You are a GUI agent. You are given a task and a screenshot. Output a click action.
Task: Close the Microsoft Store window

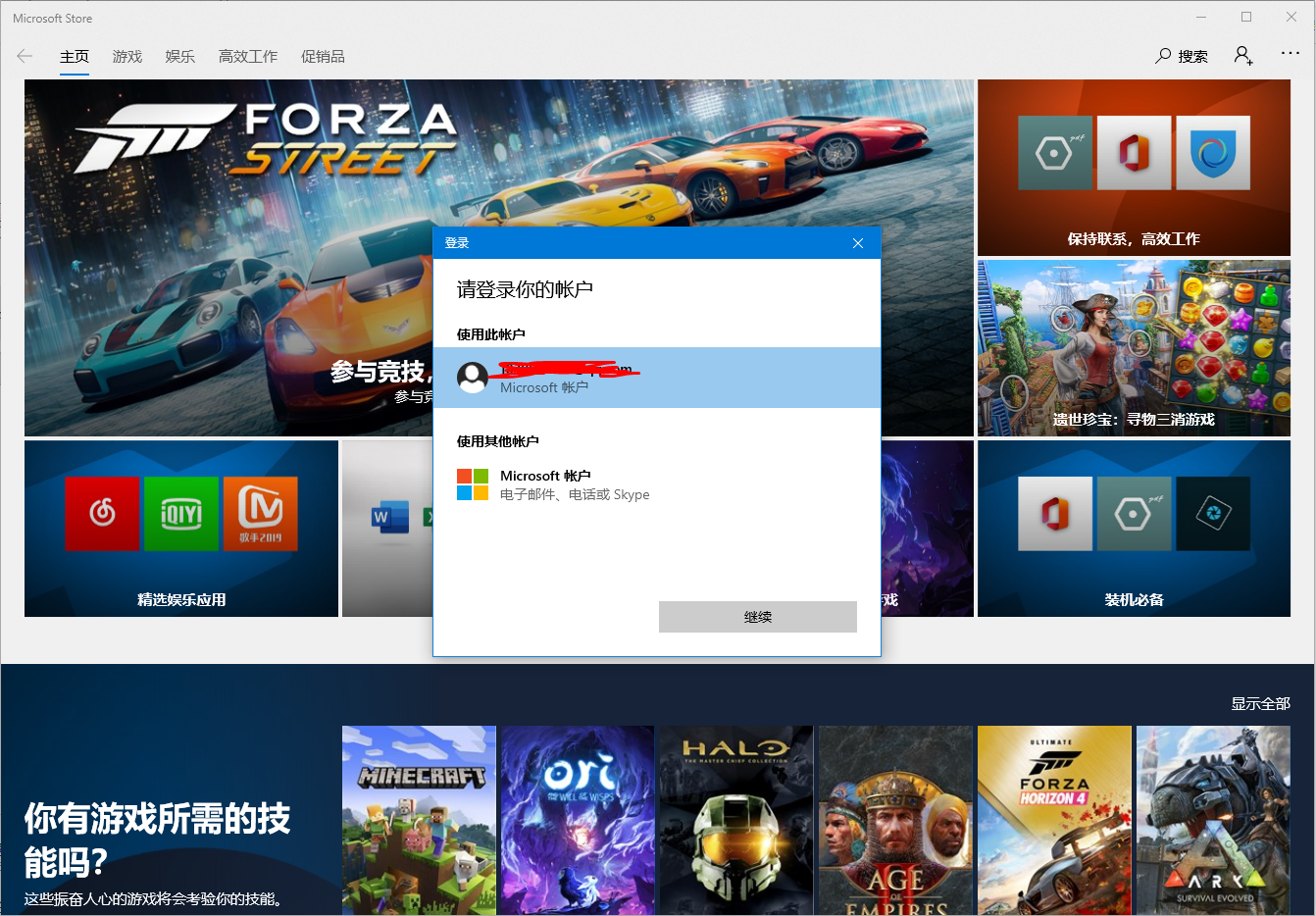tap(1291, 17)
